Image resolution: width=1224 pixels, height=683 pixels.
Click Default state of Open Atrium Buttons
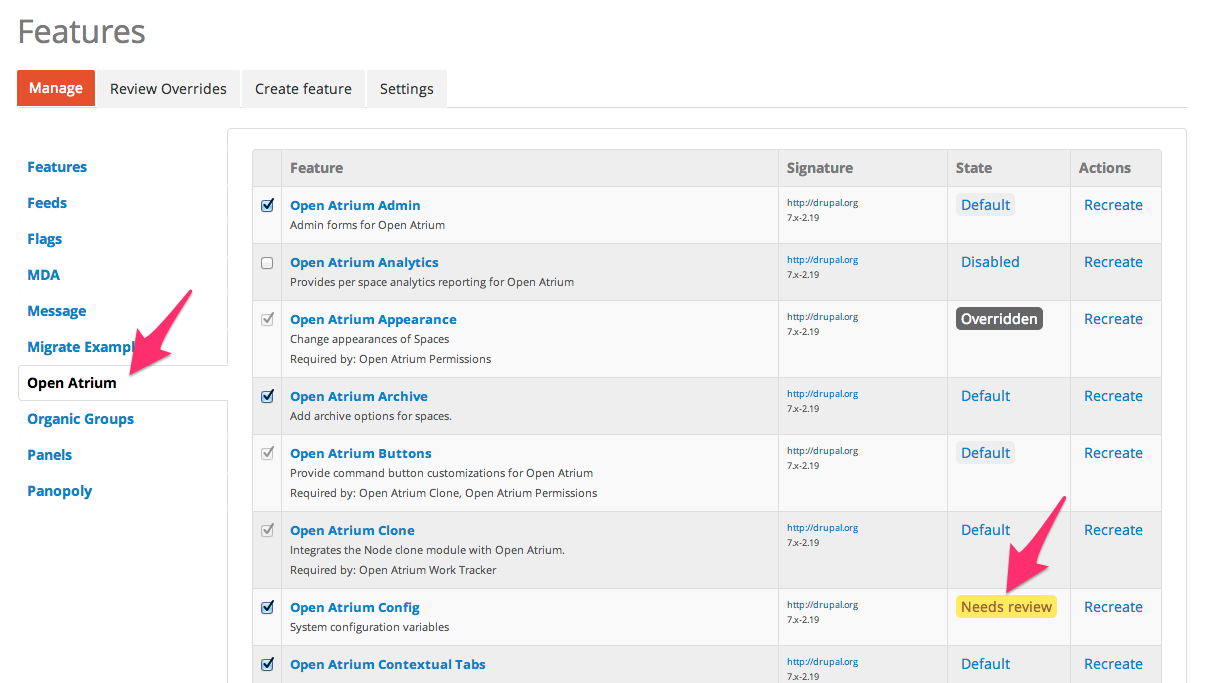pos(985,453)
